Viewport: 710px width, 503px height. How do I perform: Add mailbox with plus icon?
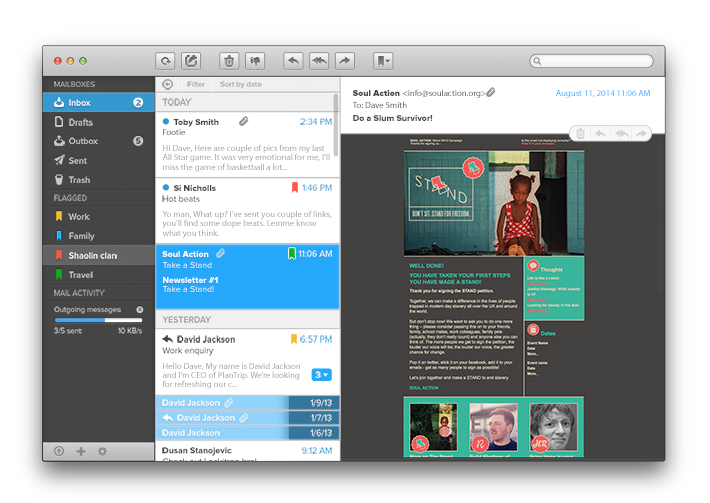pyautogui.click(x=81, y=451)
